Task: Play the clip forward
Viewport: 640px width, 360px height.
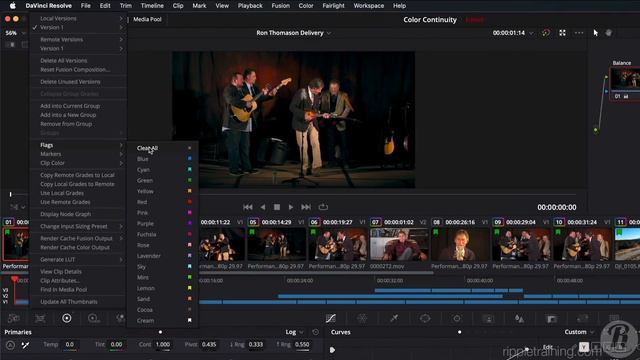Action: click(x=291, y=207)
